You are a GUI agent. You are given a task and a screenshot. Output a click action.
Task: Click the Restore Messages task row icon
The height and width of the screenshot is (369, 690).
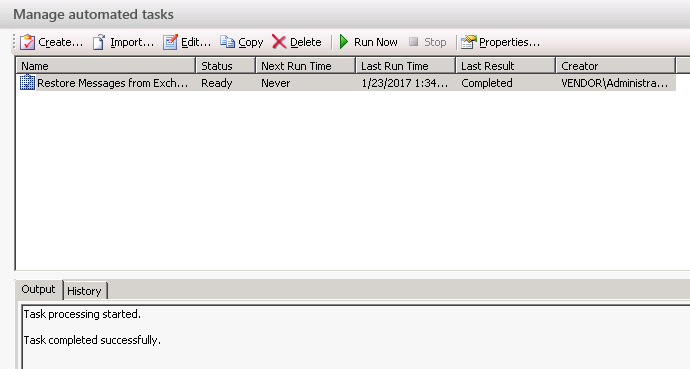tap(27, 83)
